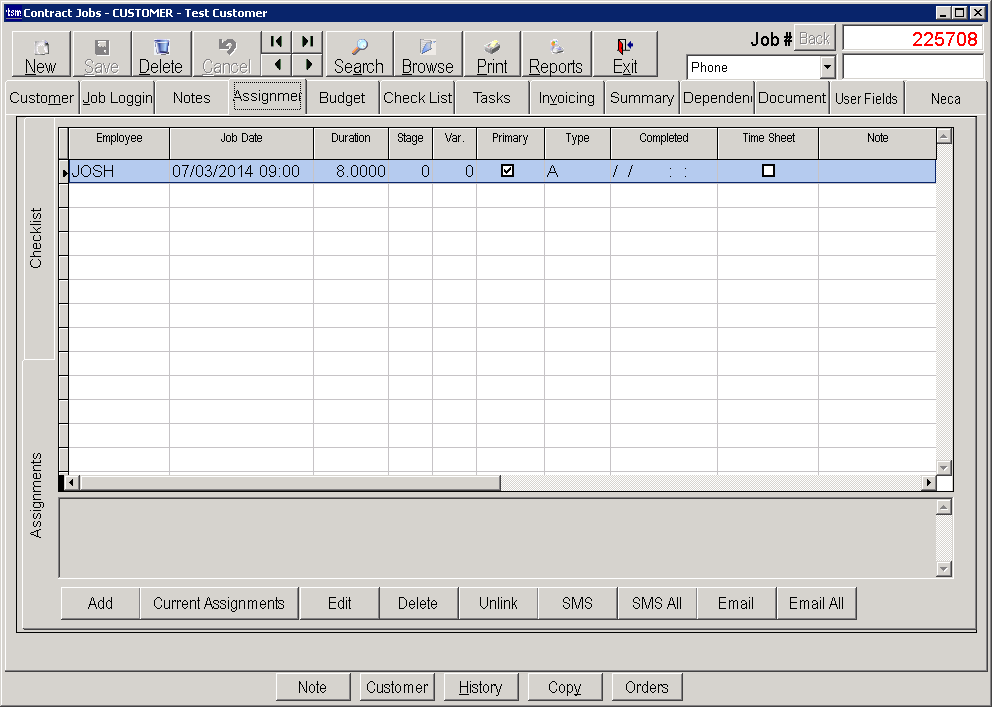Screen dimensions: 992x707
Task: Select the Checklist vertical side tab
Action: tap(37, 238)
